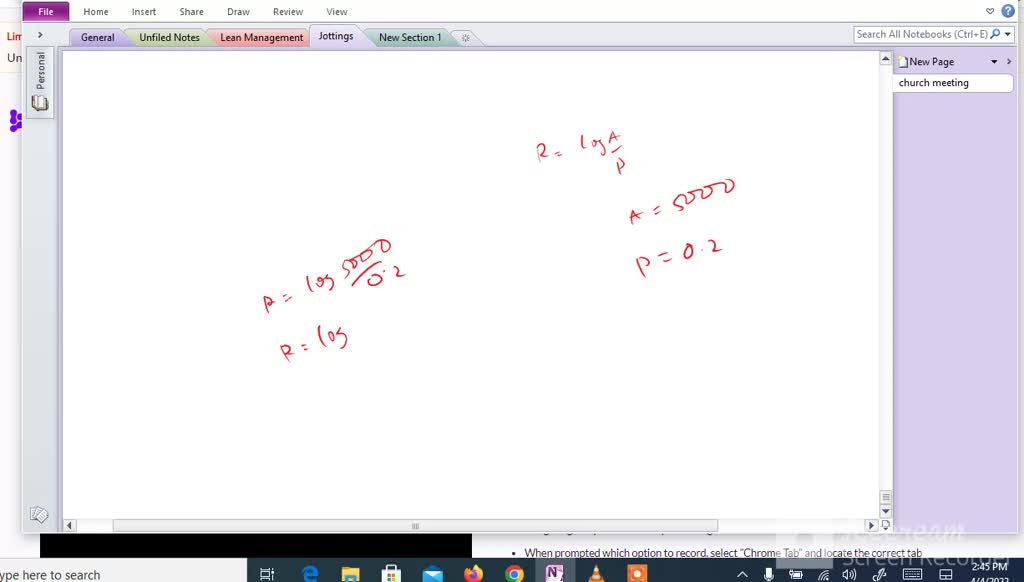Click the vertical scrollbar of the notes canvas
The height and width of the screenshot is (582, 1024).
tap(886, 280)
